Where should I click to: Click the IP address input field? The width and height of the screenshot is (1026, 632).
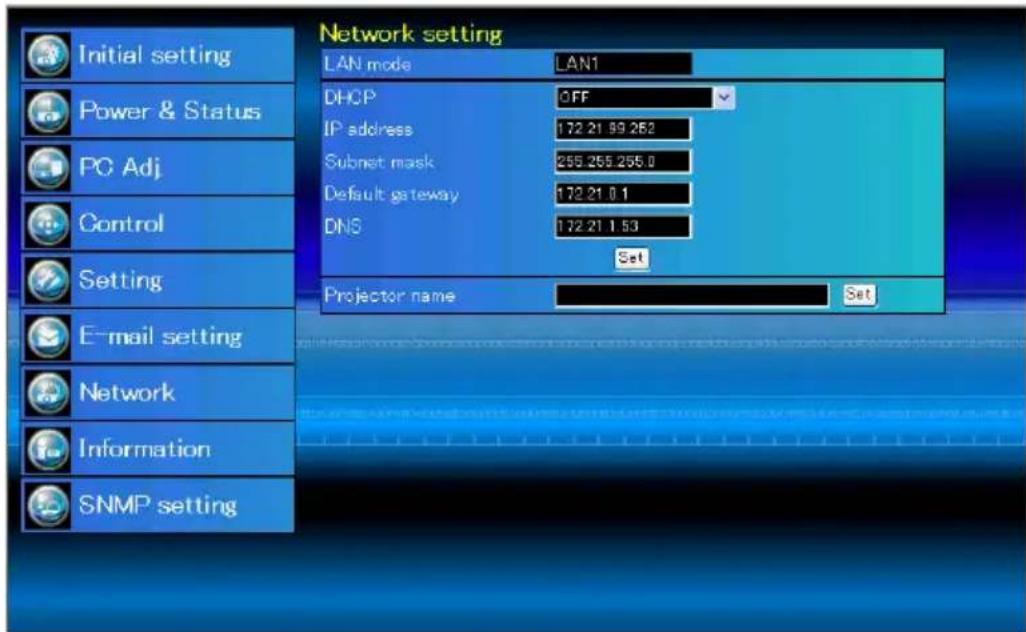point(622,129)
